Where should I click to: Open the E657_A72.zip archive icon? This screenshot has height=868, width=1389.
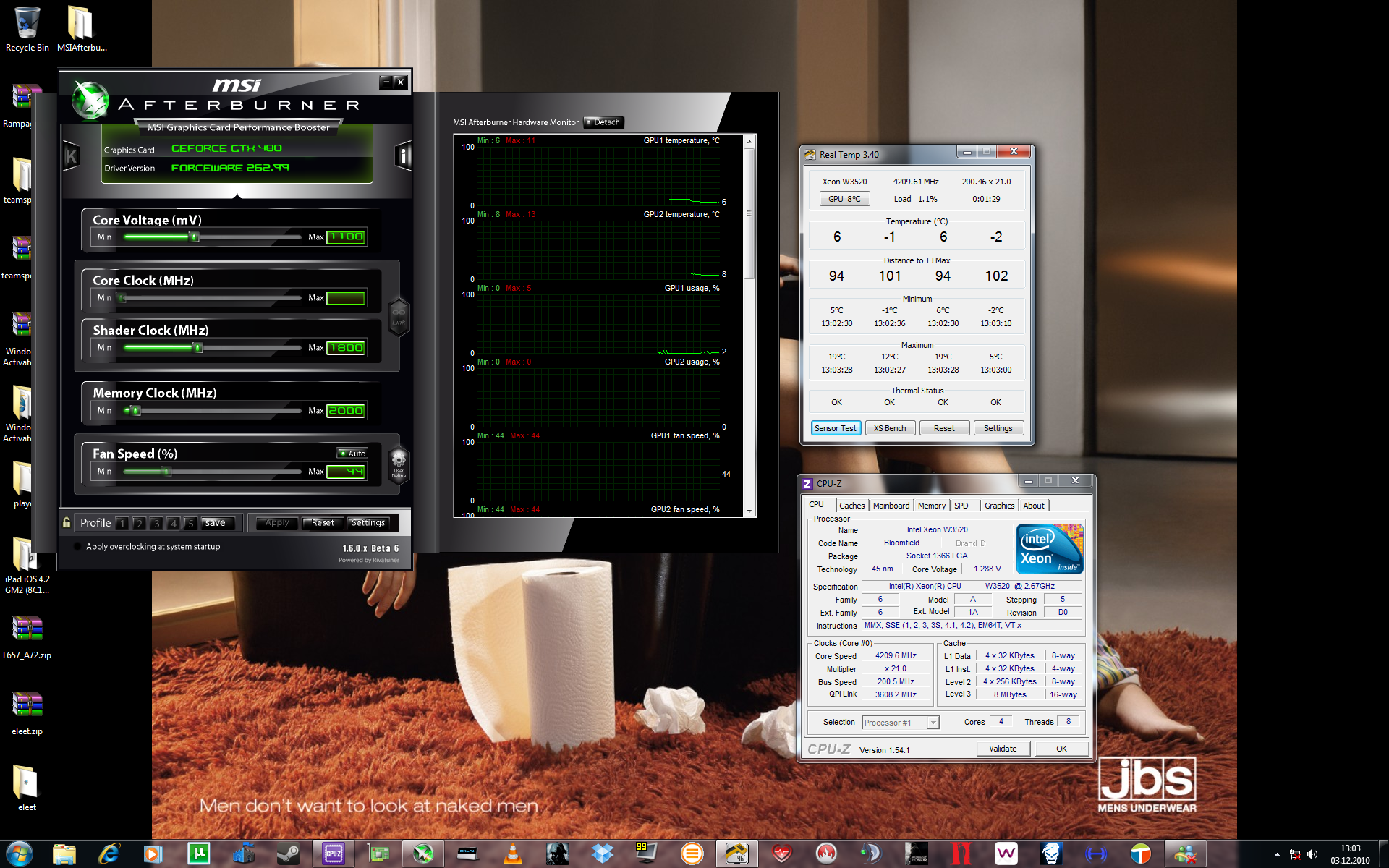[x=27, y=637]
